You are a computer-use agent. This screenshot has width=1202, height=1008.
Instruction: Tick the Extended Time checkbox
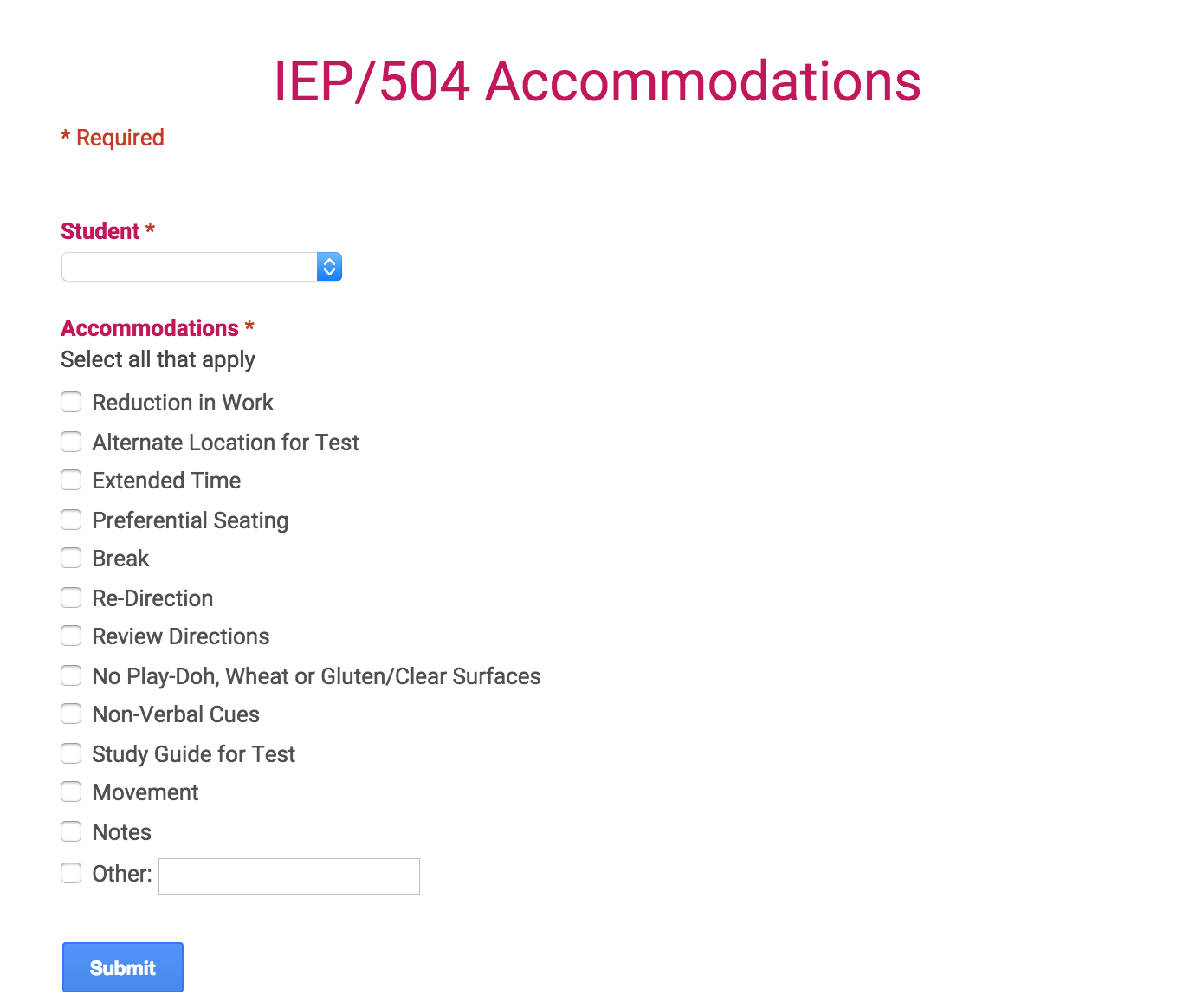tap(71, 480)
